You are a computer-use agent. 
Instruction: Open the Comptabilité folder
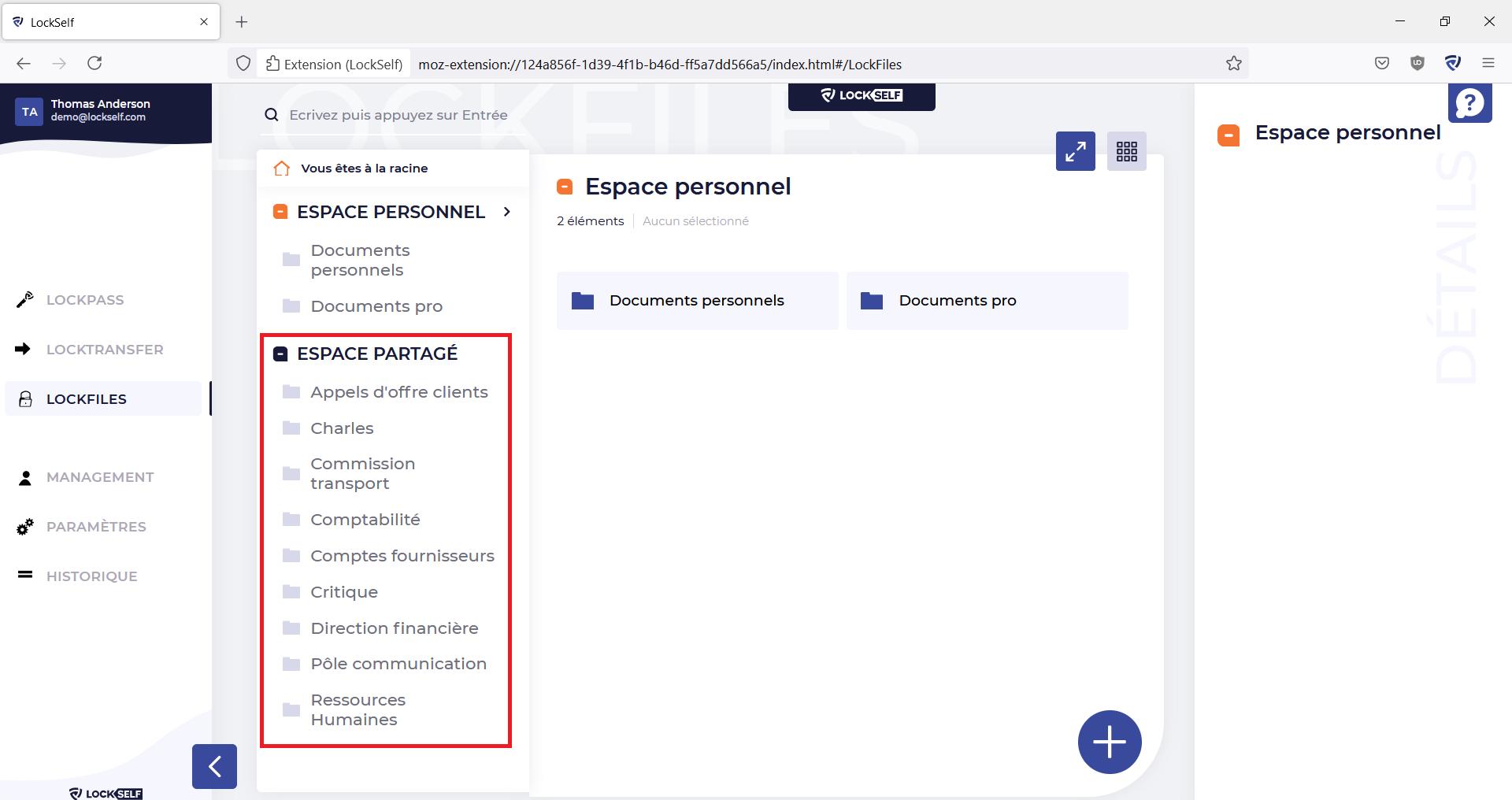coord(365,520)
